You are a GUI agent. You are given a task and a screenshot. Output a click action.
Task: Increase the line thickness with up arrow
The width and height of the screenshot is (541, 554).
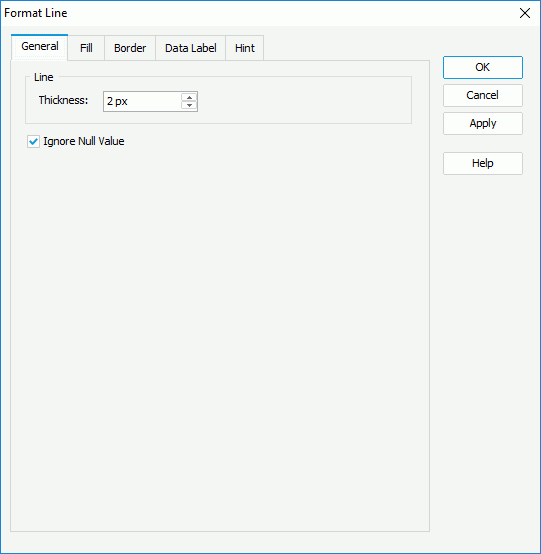coord(189,98)
